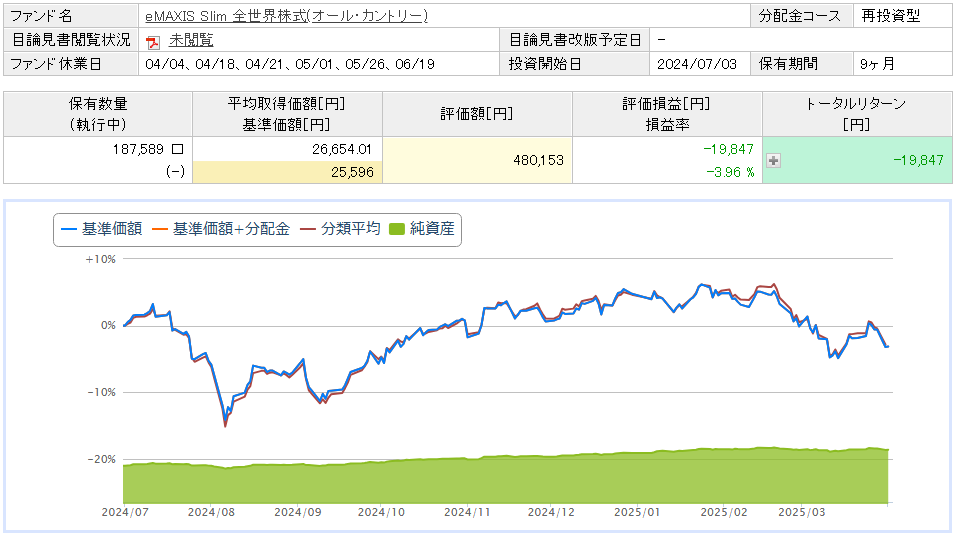Open the 未閲覧 prospectus link
The height and width of the screenshot is (536, 954).
click(x=191, y=40)
